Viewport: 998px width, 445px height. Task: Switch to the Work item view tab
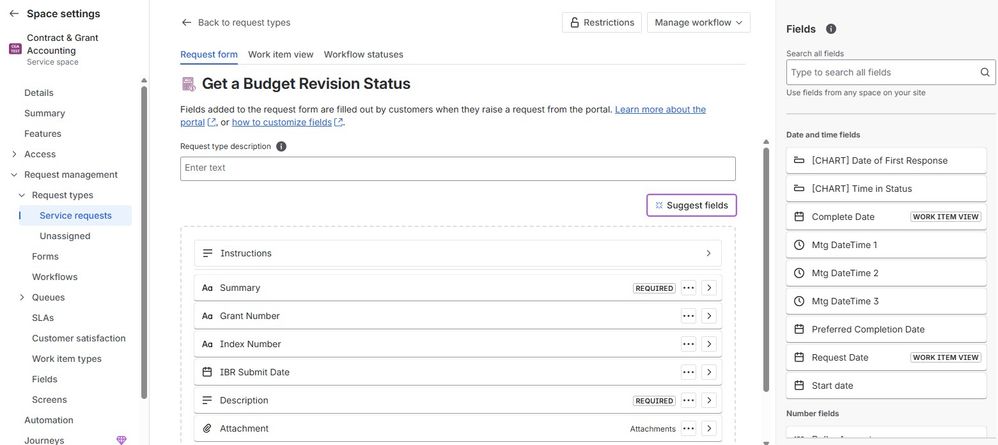pos(280,54)
